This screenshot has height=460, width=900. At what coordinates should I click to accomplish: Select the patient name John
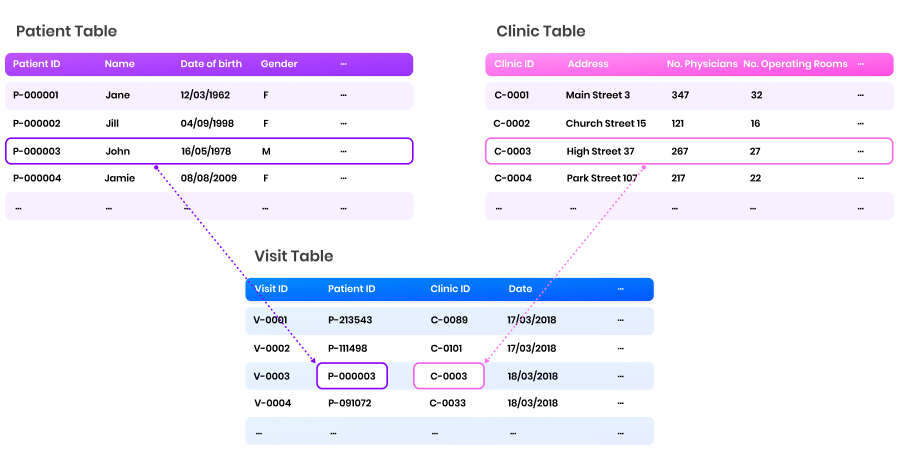pyautogui.click(x=118, y=152)
